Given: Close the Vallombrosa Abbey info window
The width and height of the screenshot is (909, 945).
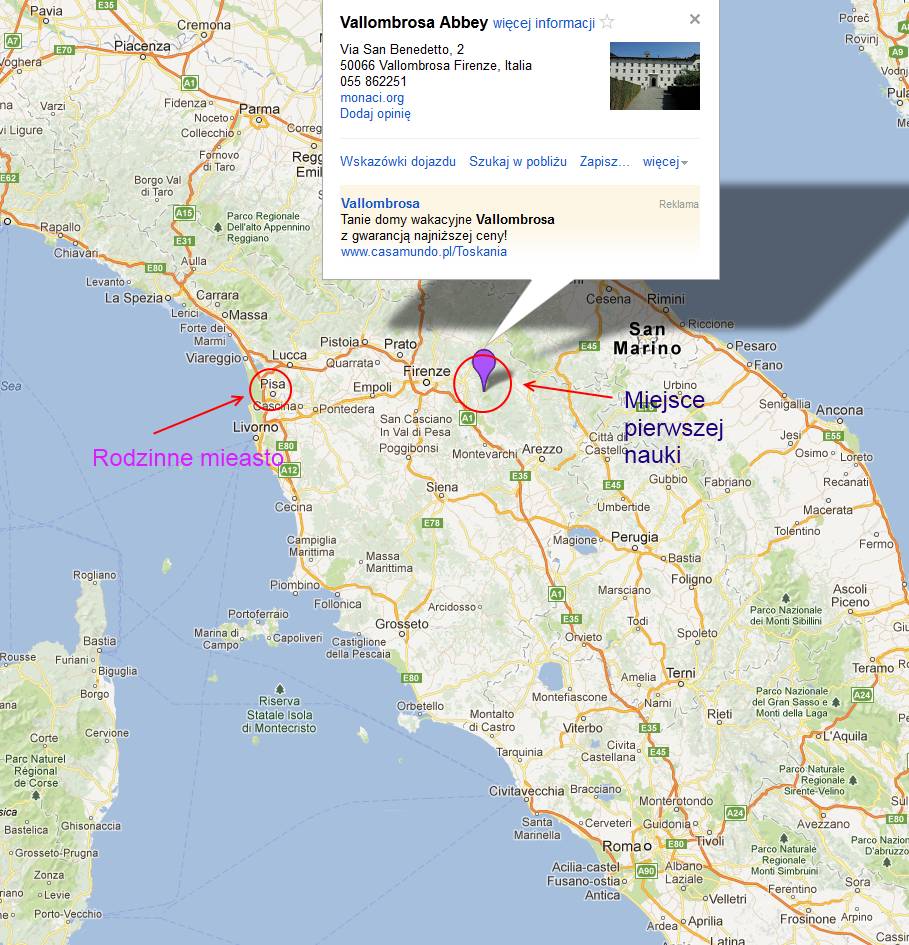Looking at the screenshot, I should [695, 19].
